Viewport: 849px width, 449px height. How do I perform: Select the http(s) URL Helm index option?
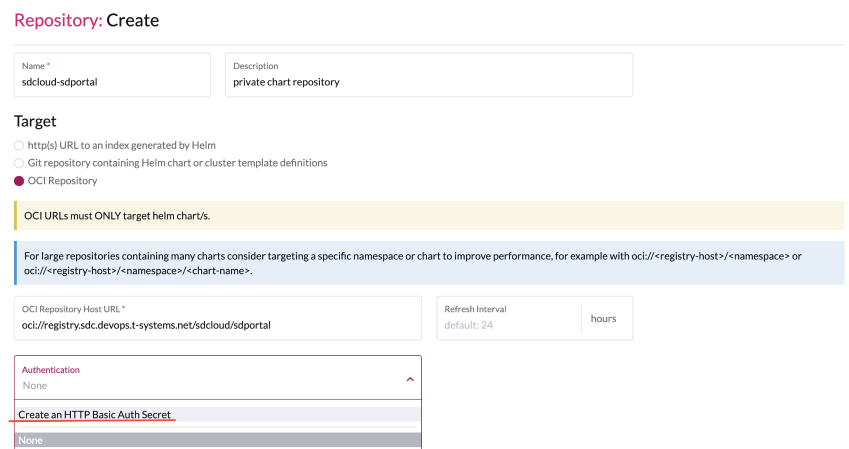pyautogui.click(x=19, y=145)
